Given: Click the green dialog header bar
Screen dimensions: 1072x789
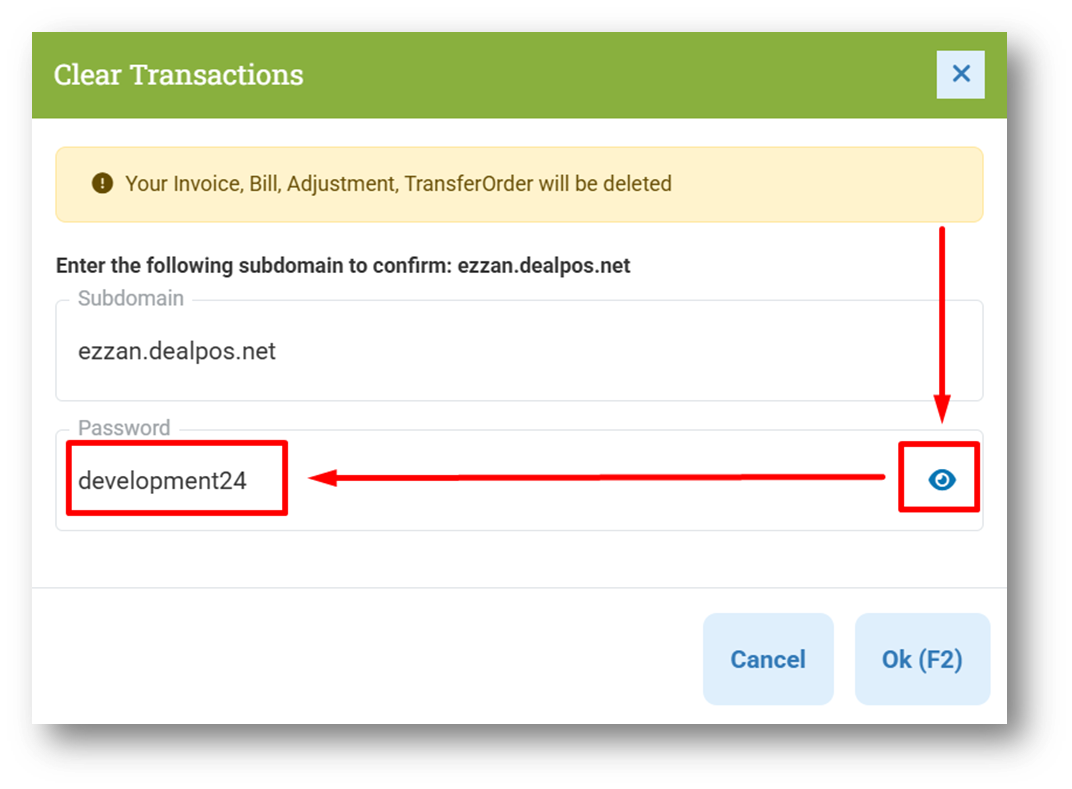Looking at the screenshot, I should (x=519, y=75).
